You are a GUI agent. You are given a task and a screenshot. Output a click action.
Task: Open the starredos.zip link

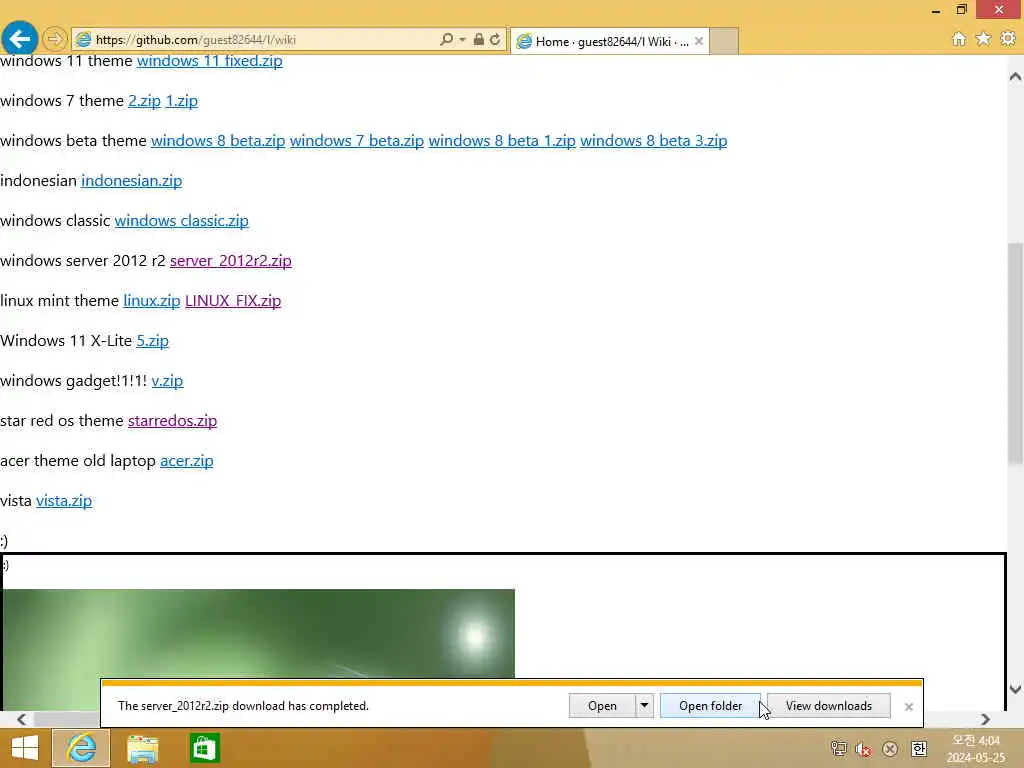pyautogui.click(x=172, y=421)
